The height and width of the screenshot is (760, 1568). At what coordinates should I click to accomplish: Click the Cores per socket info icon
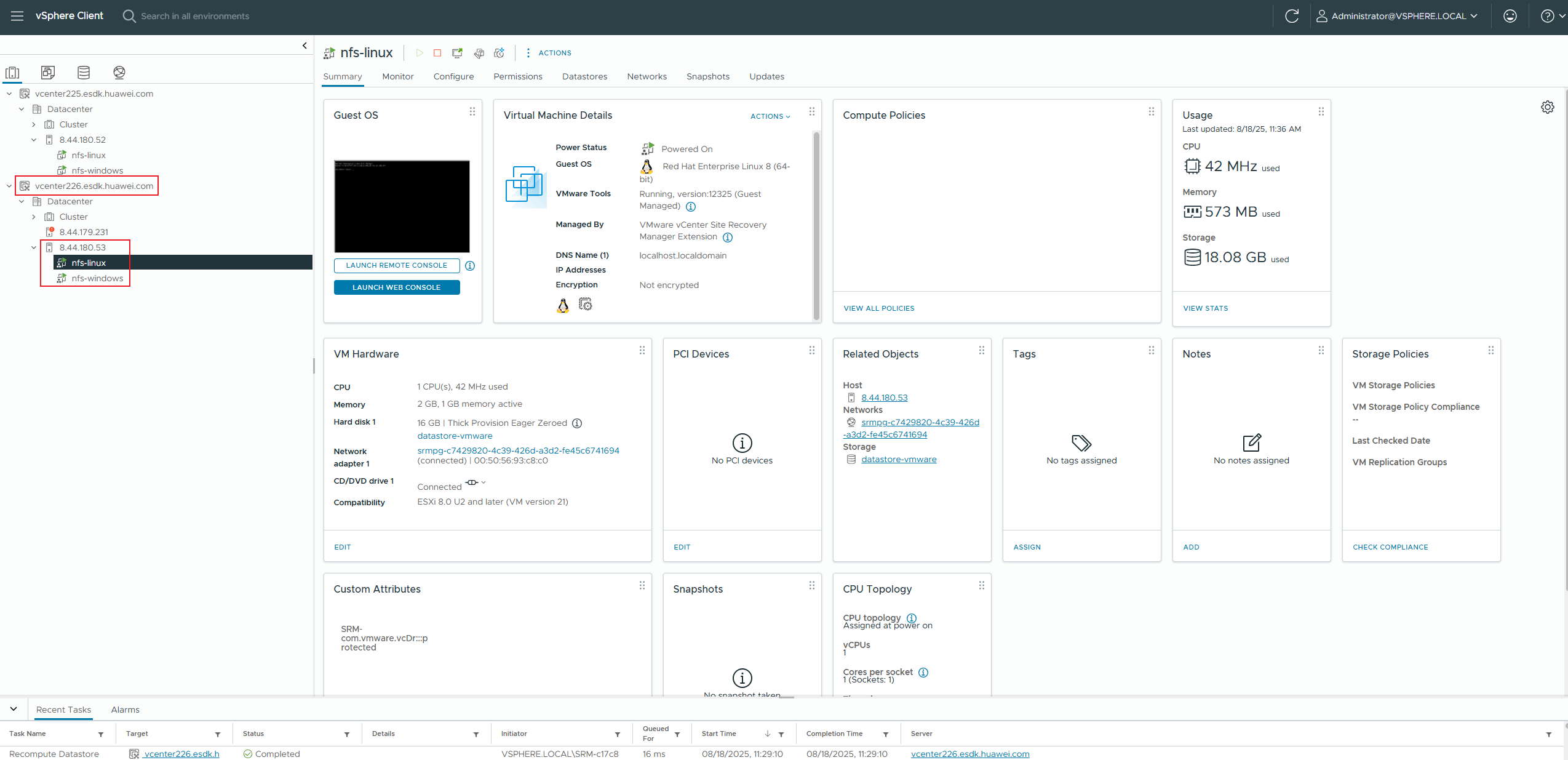(x=923, y=673)
